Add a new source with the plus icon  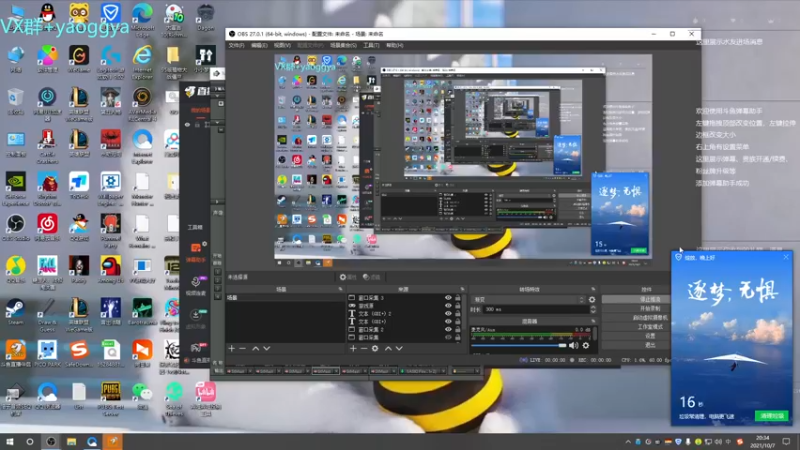(353, 348)
